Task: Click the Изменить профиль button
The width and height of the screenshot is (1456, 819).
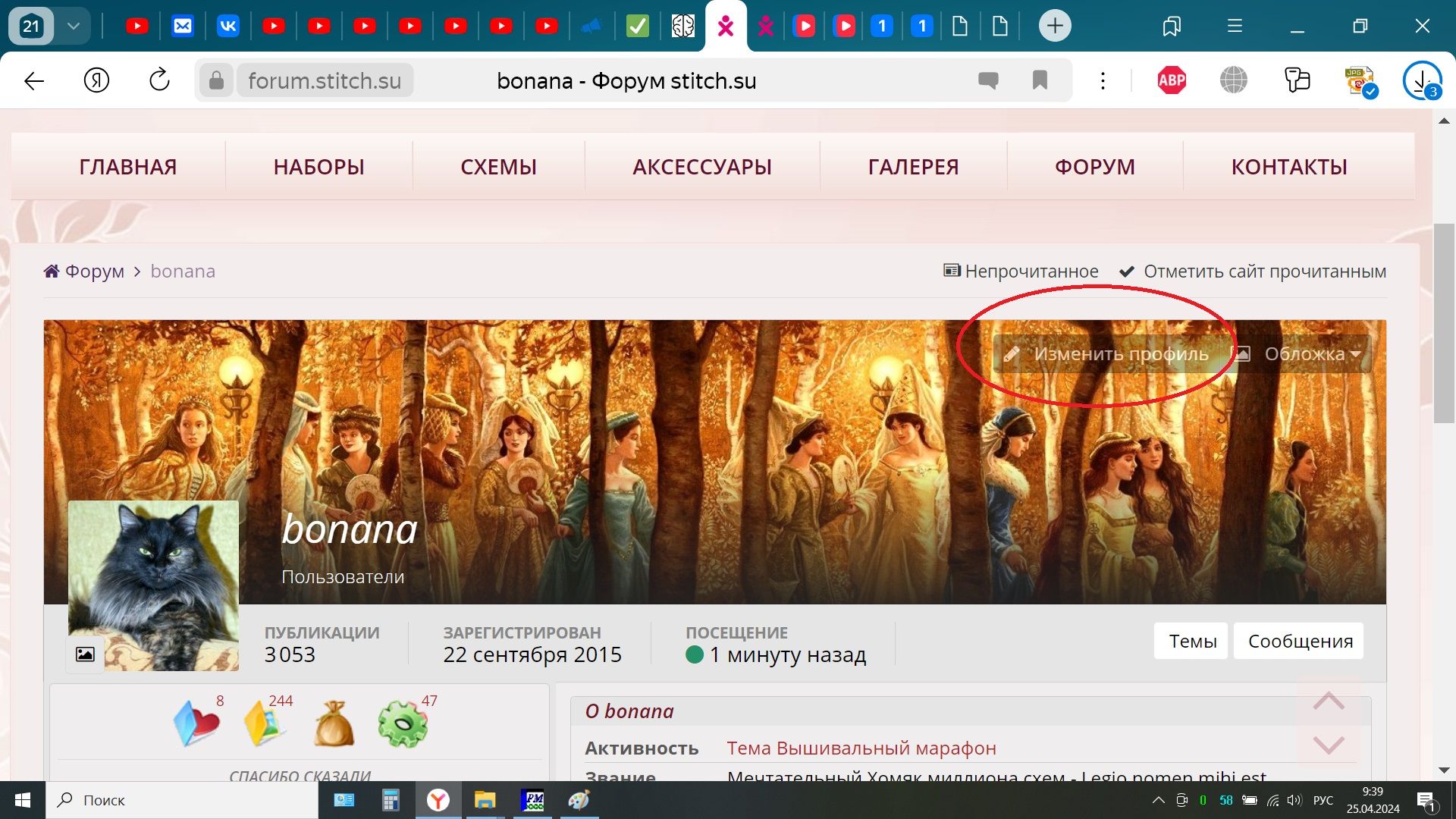Action: click(1106, 354)
